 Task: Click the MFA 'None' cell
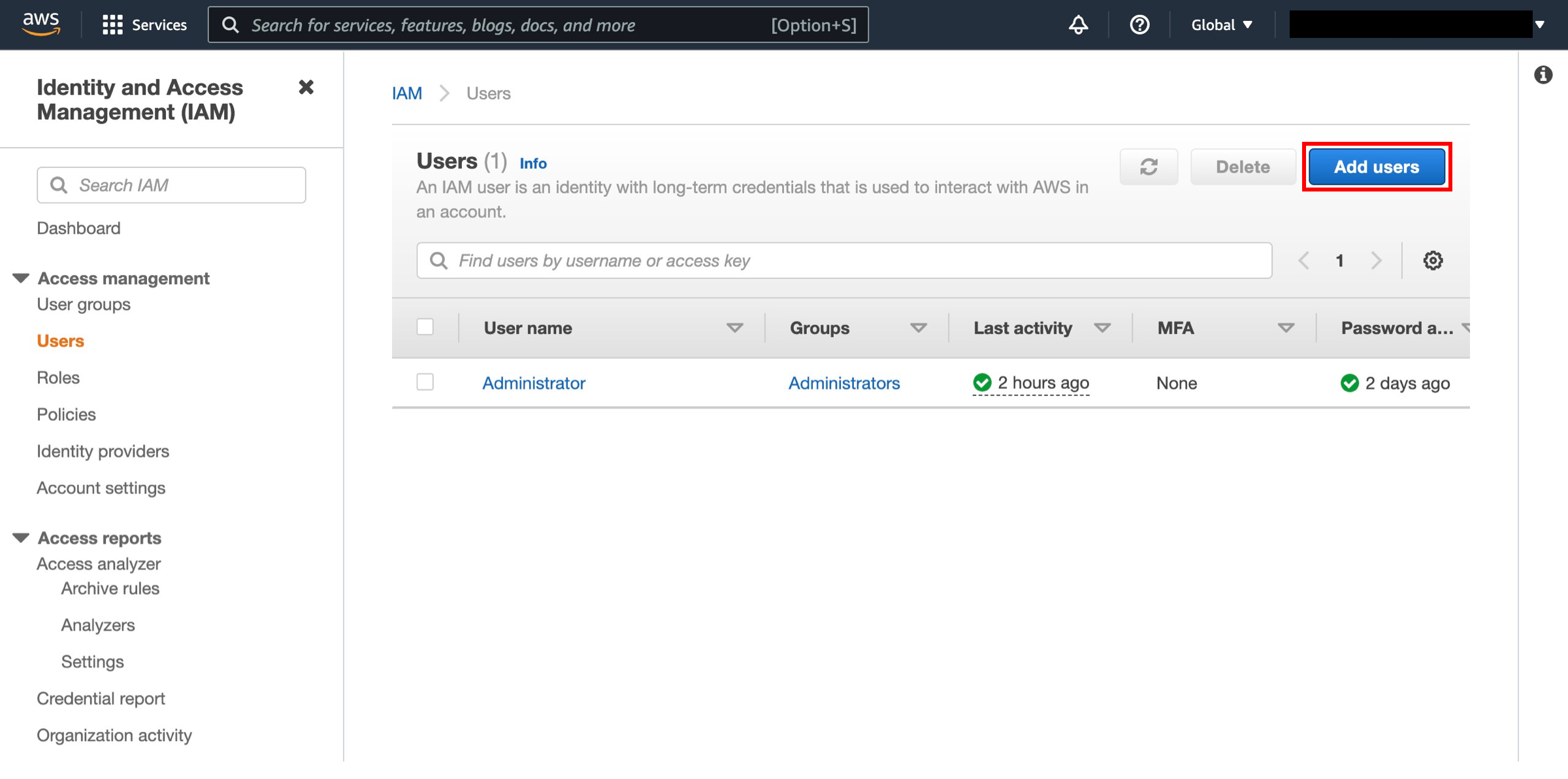click(1177, 383)
